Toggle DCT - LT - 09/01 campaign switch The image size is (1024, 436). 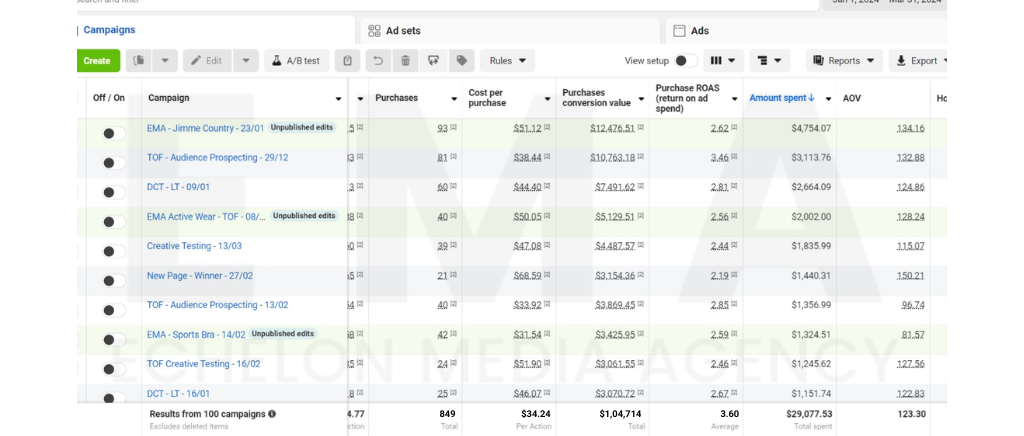click(x=114, y=192)
